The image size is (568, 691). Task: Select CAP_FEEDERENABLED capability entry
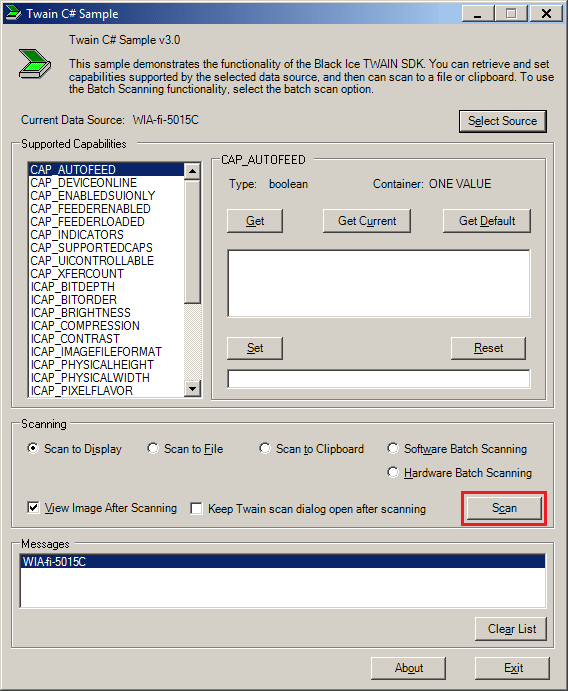click(x=90, y=208)
